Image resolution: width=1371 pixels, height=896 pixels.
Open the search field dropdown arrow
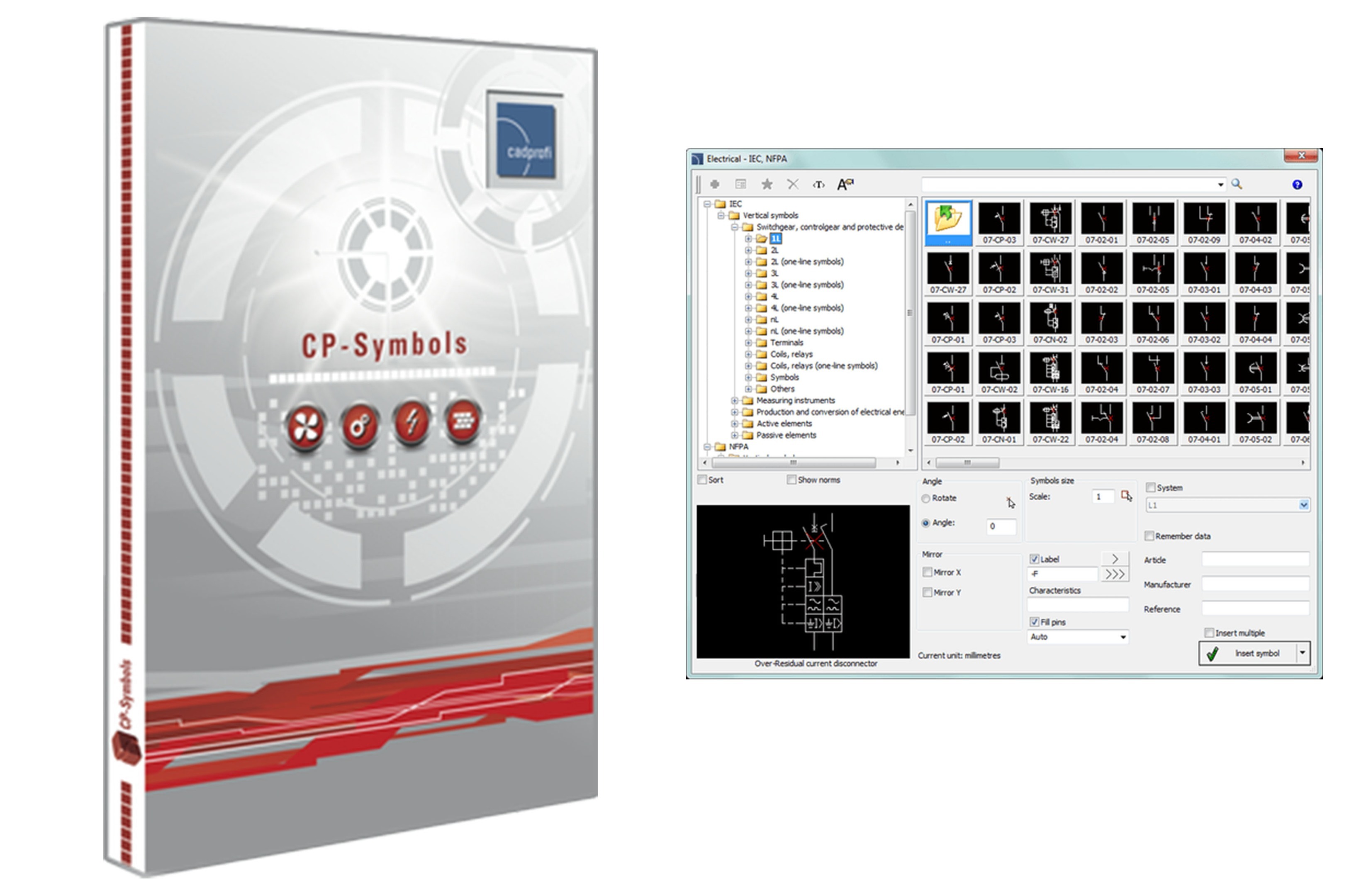[1220, 185]
